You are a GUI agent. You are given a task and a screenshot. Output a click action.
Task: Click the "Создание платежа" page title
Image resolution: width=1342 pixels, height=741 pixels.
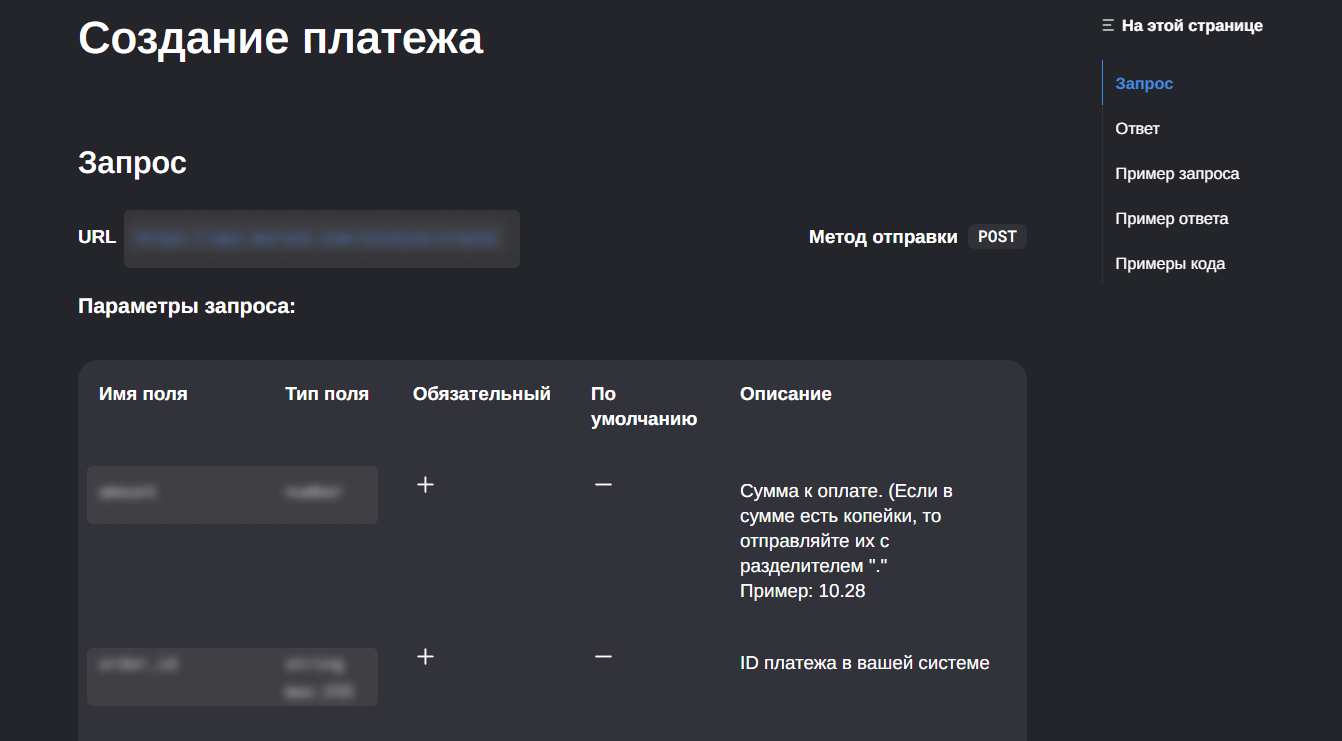click(280, 38)
